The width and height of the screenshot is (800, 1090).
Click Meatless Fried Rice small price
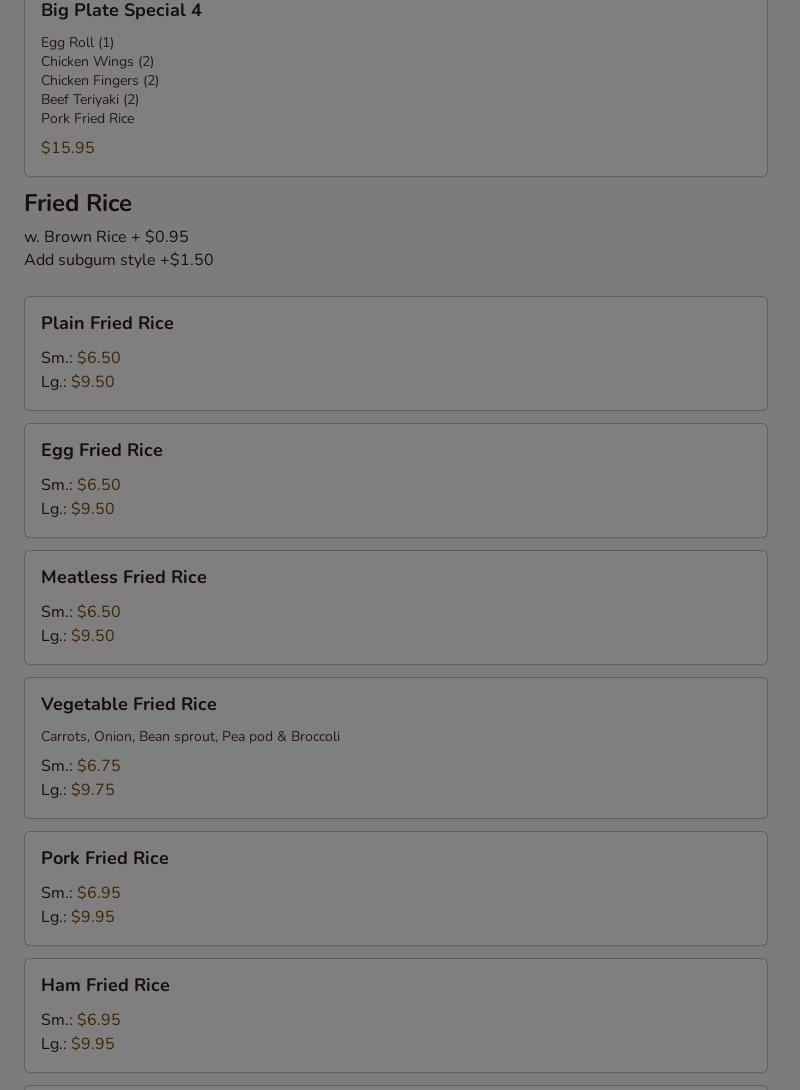[98, 612]
